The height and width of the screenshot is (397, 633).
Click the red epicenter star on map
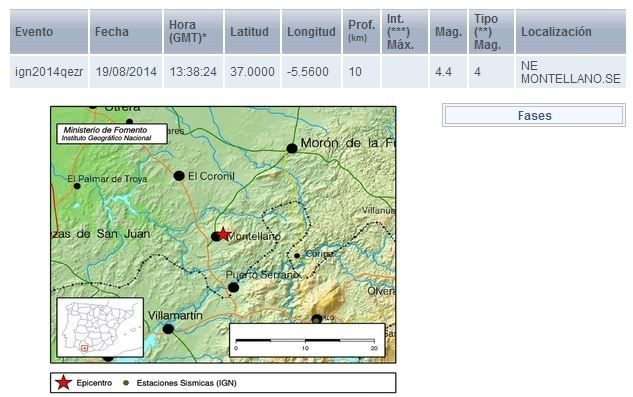[x=223, y=234]
